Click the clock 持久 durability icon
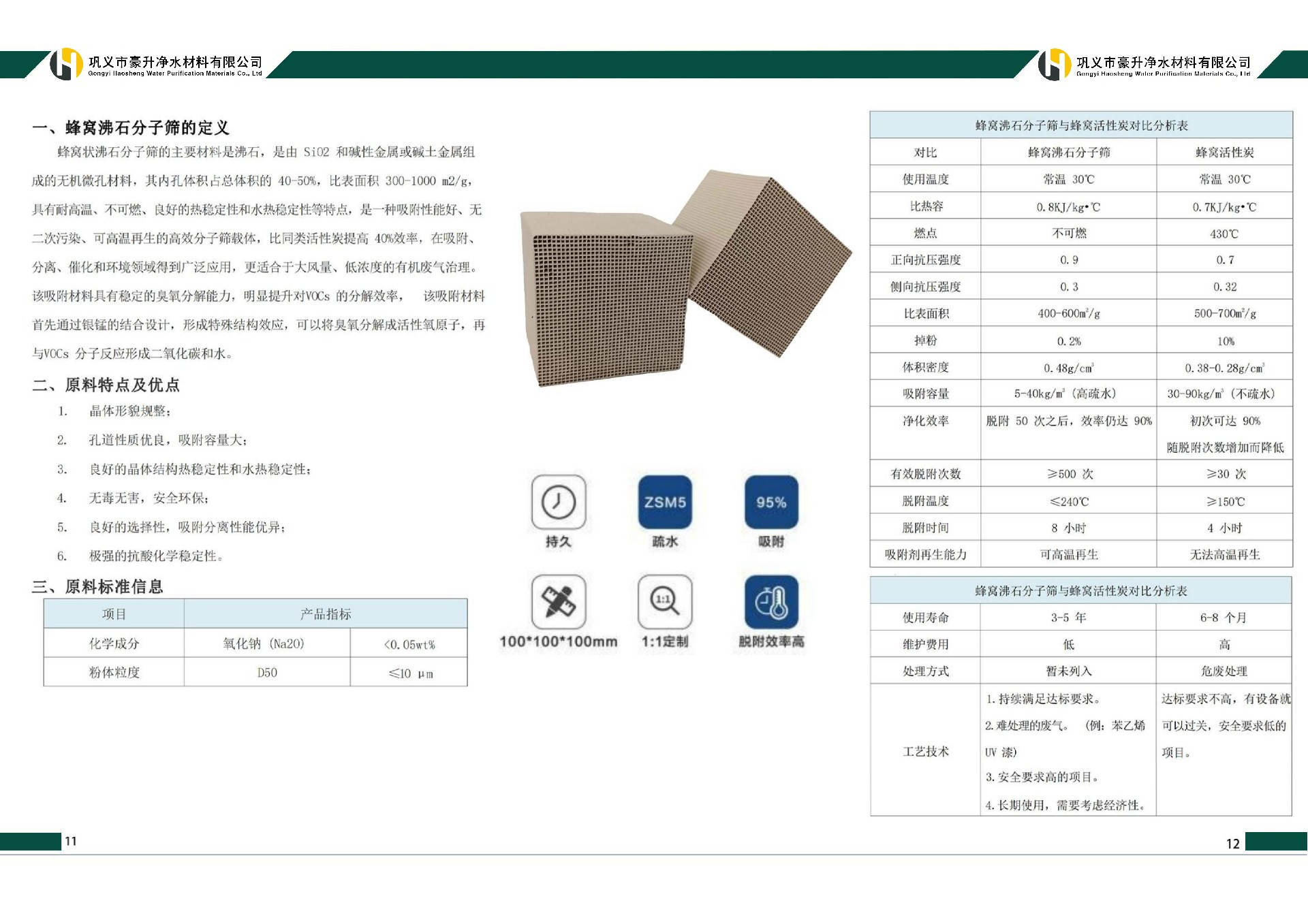The image size is (1308, 924). pos(558,503)
